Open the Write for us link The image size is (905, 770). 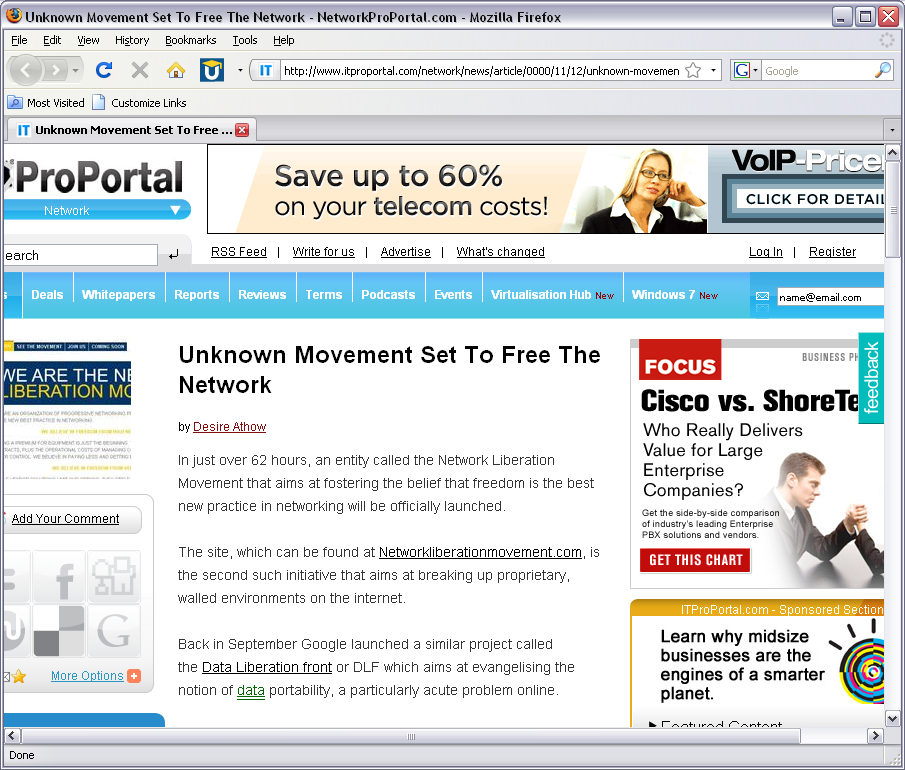[323, 251]
